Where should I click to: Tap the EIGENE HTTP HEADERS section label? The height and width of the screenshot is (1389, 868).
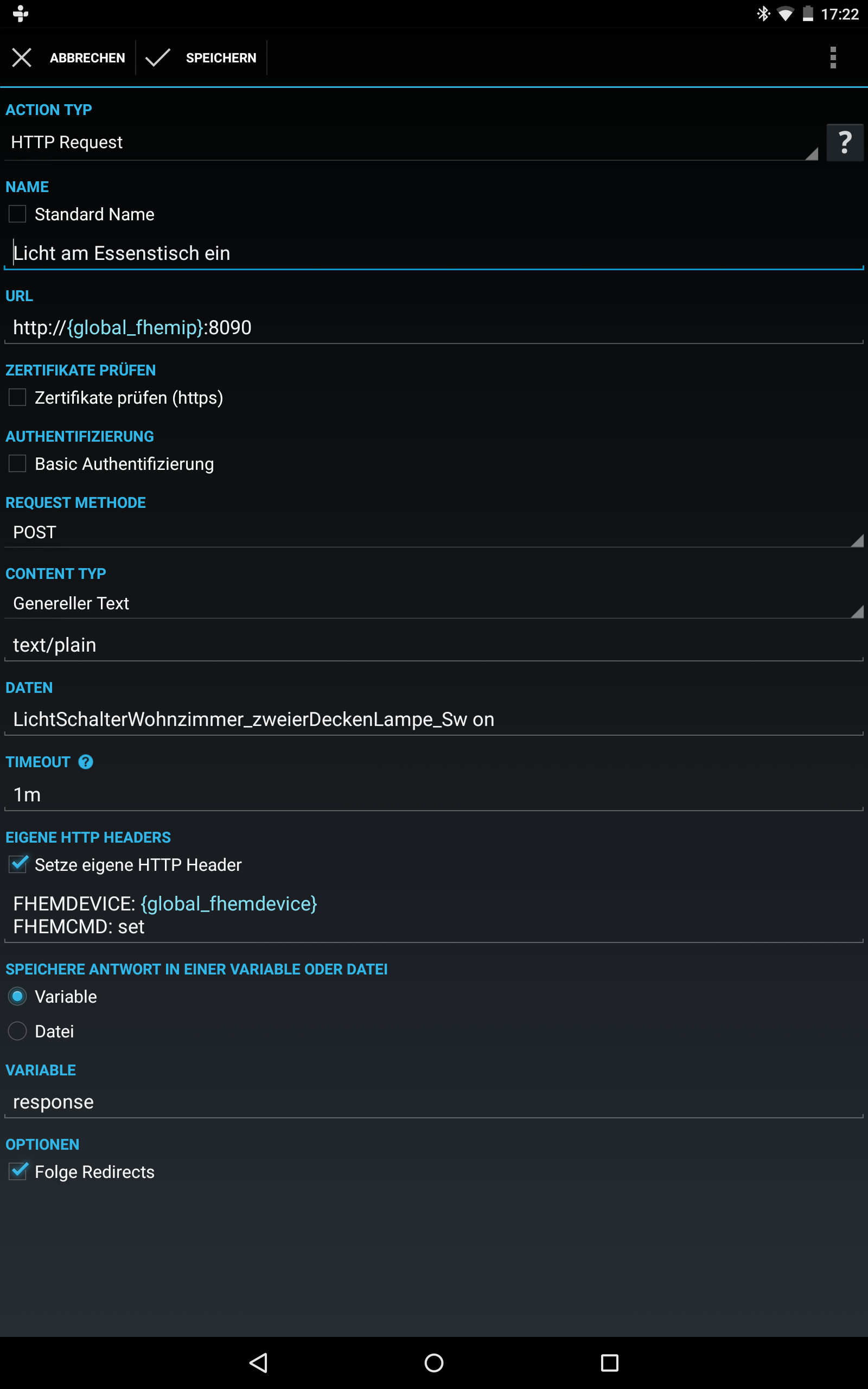[x=88, y=837]
